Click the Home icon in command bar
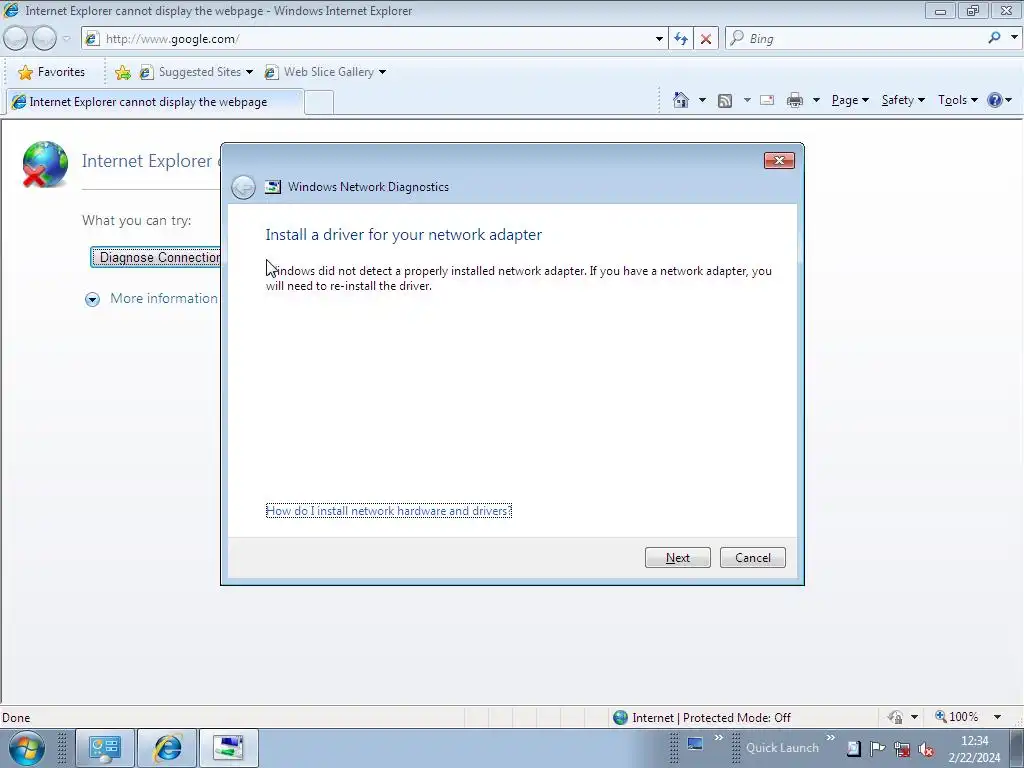1024x768 pixels. point(681,100)
